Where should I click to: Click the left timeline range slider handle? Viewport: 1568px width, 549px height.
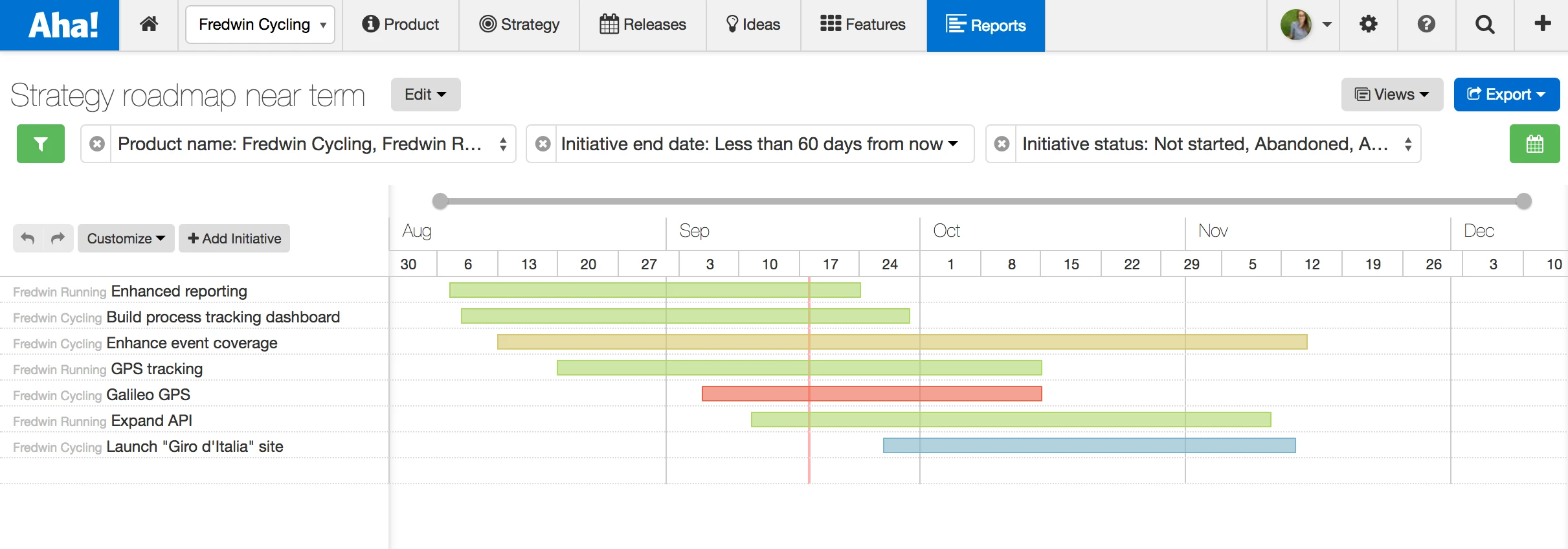(440, 201)
